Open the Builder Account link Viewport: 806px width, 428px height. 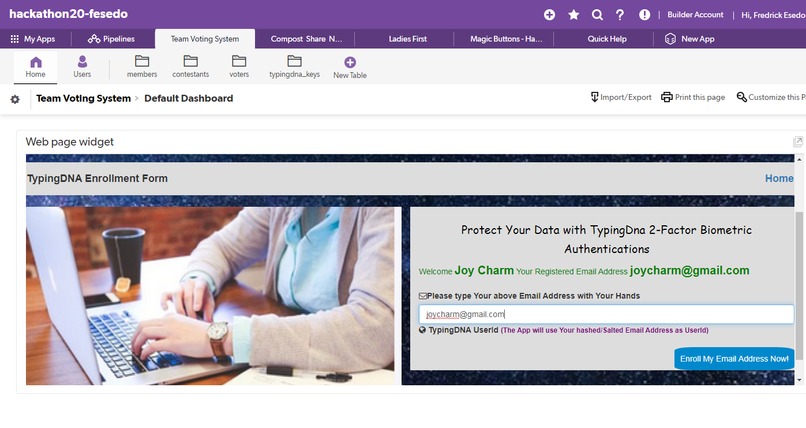(x=695, y=15)
